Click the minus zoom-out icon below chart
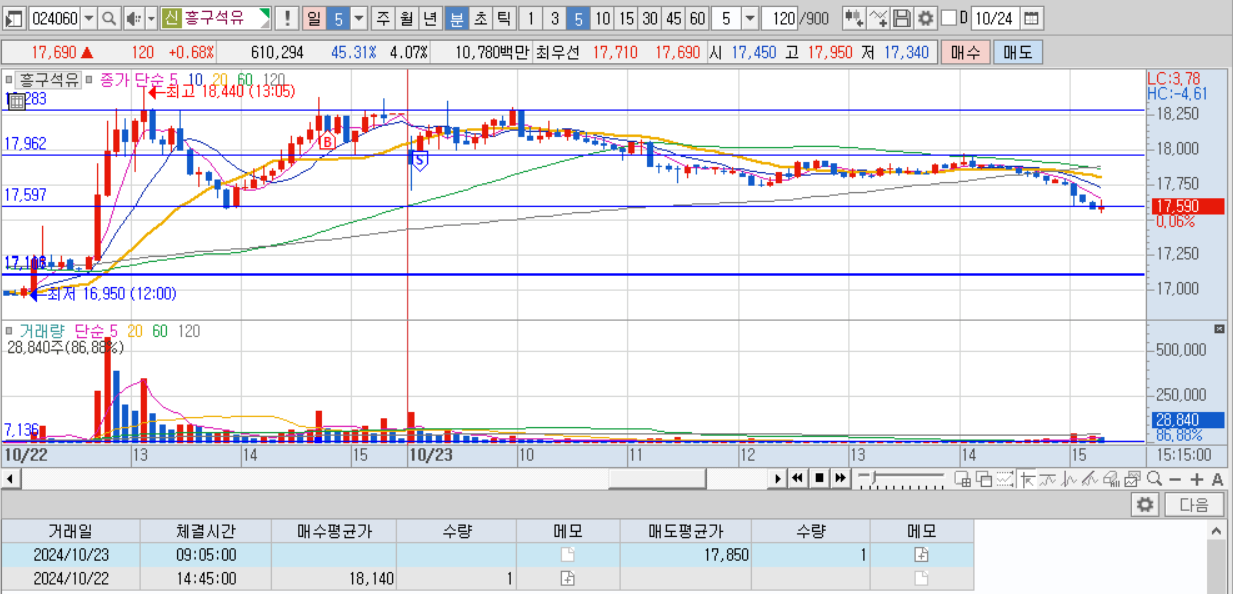The height and width of the screenshot is (594, 1233). pyautogui.click(x=1175, y=479)
